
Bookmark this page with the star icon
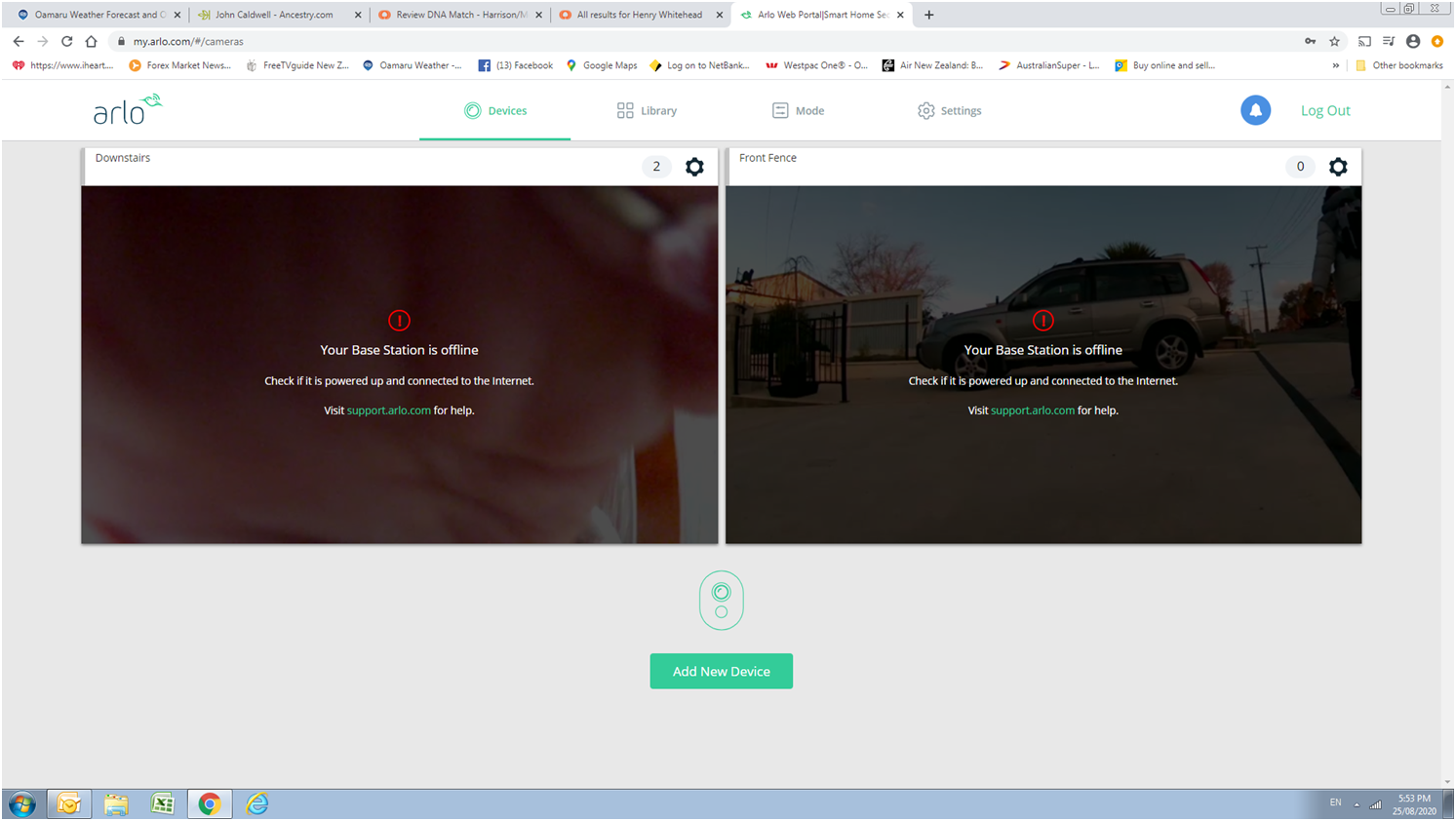click(1335, 41)
